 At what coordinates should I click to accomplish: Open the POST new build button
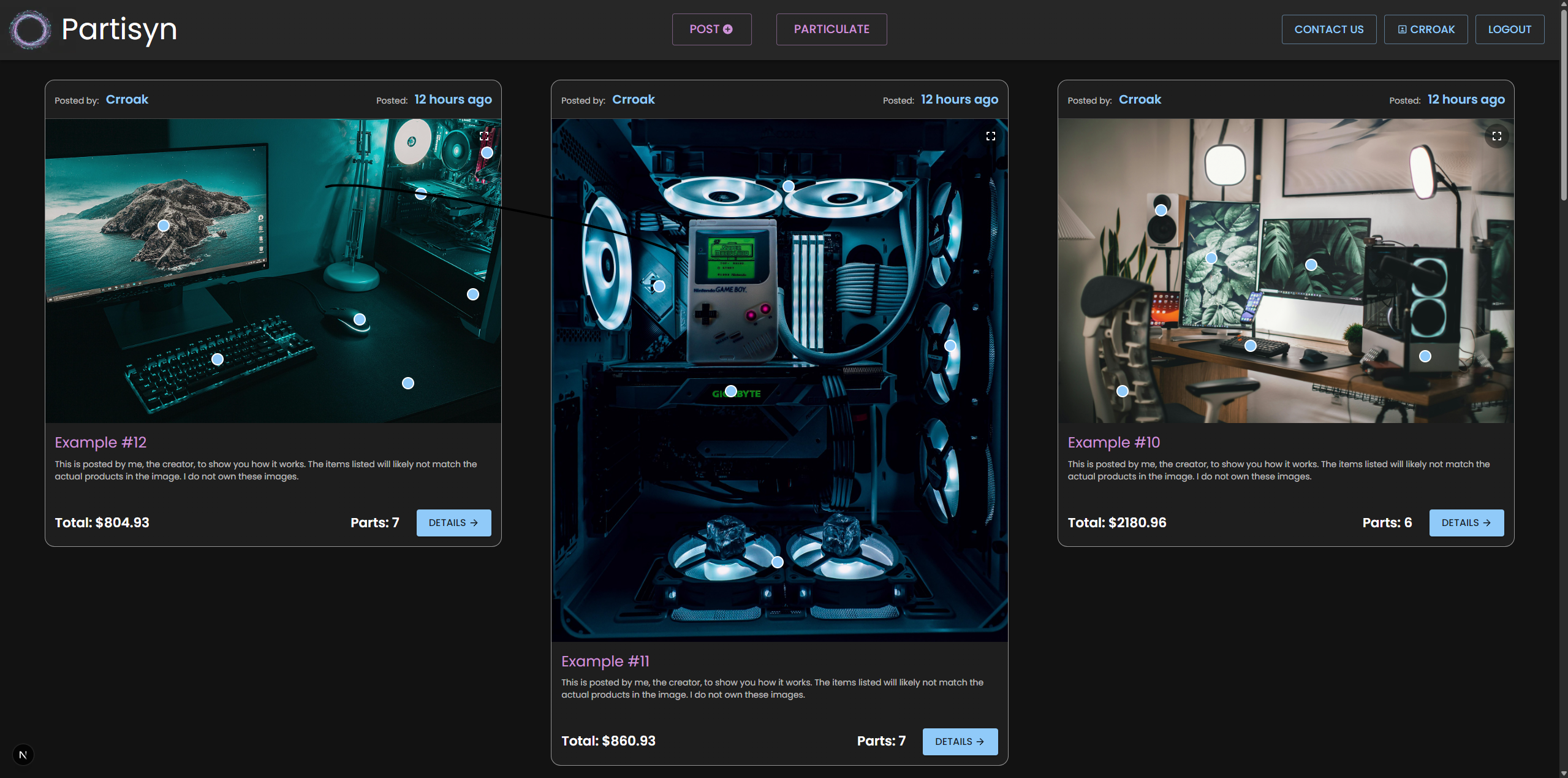[x=711, y=29]
